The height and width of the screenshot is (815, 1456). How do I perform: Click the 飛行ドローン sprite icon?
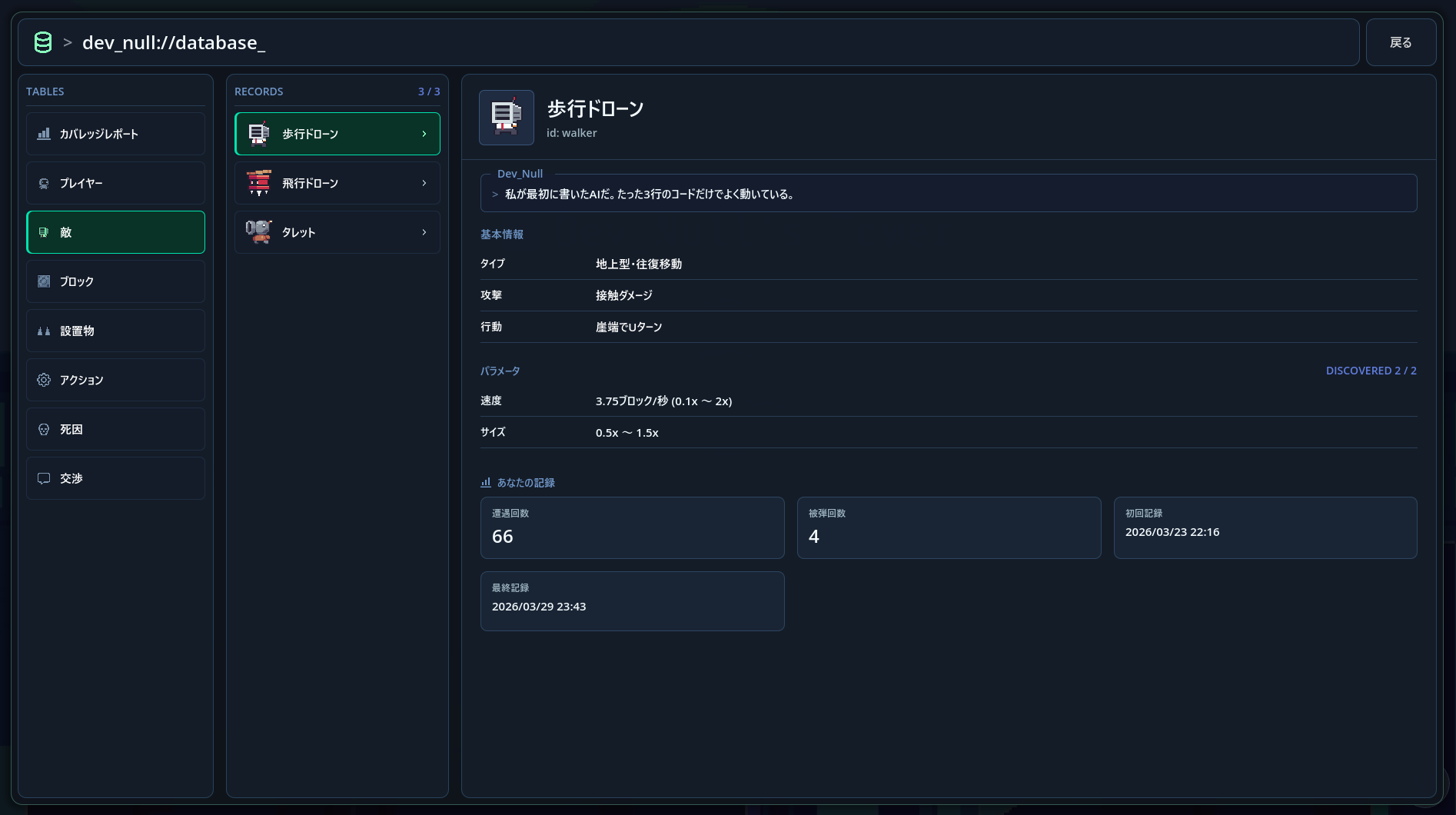point(259,183)
